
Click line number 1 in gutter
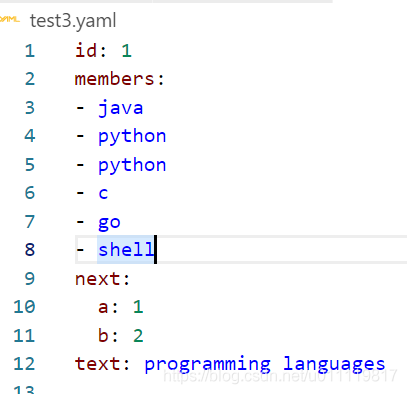pyautogui.click(x=30, y=51)
